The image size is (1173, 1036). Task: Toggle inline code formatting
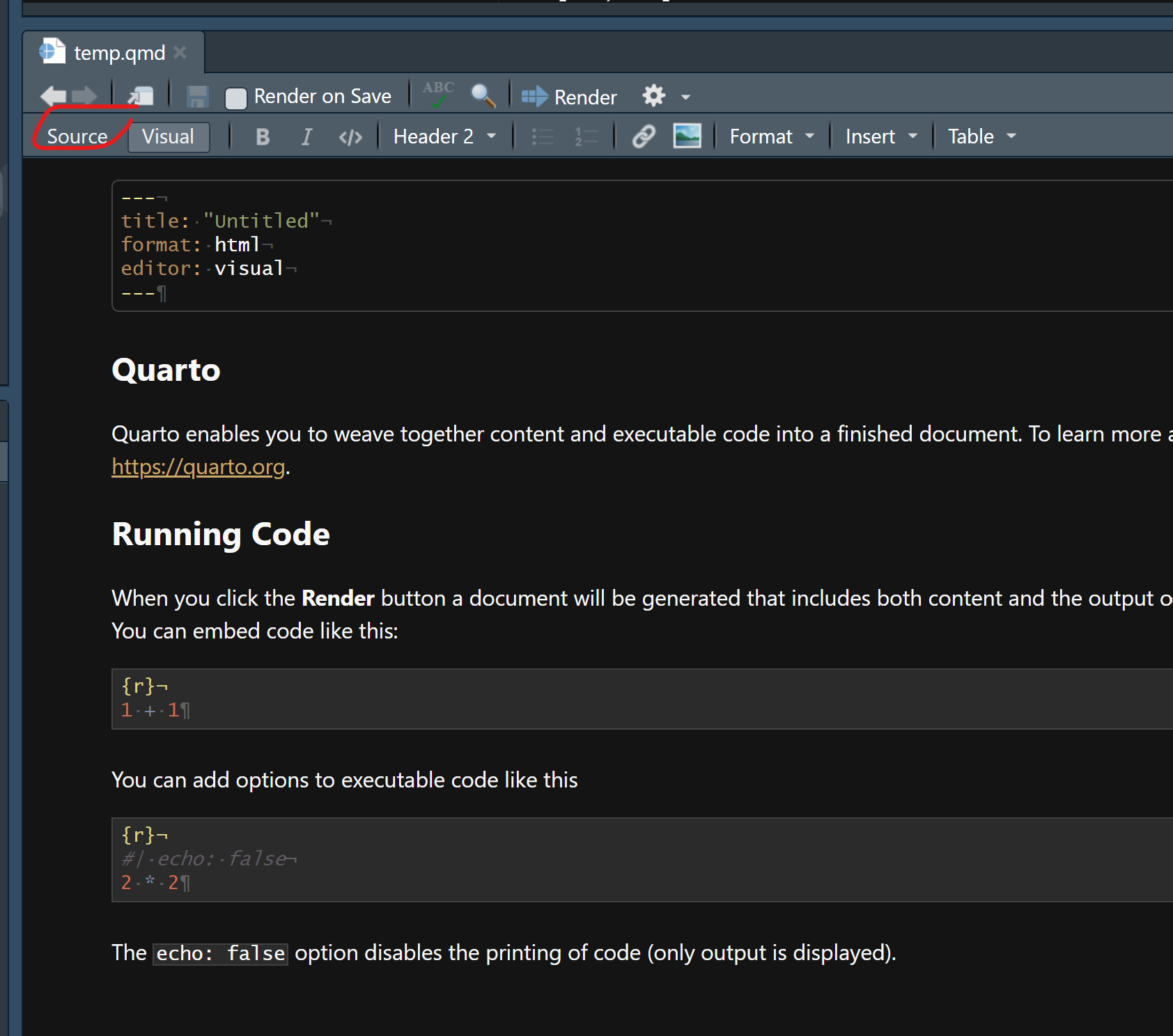(350, 137)
